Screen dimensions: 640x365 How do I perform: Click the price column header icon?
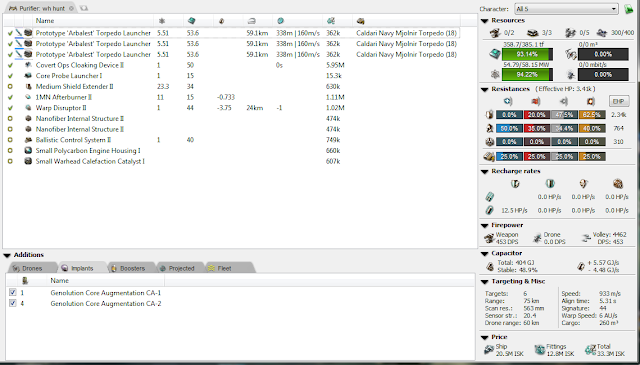[331, 21]
